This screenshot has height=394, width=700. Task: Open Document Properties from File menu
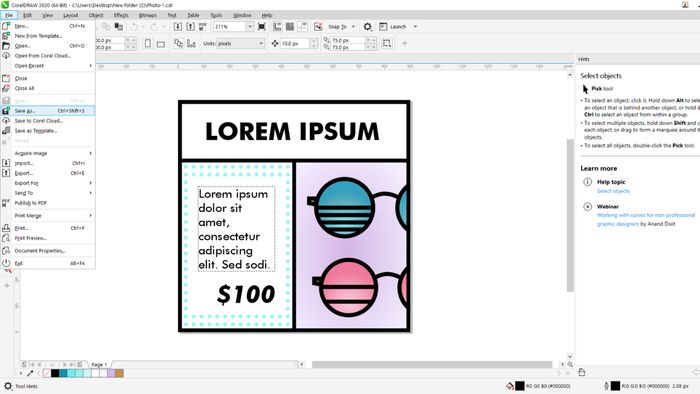pyautogui.click(x=48, y=251)
